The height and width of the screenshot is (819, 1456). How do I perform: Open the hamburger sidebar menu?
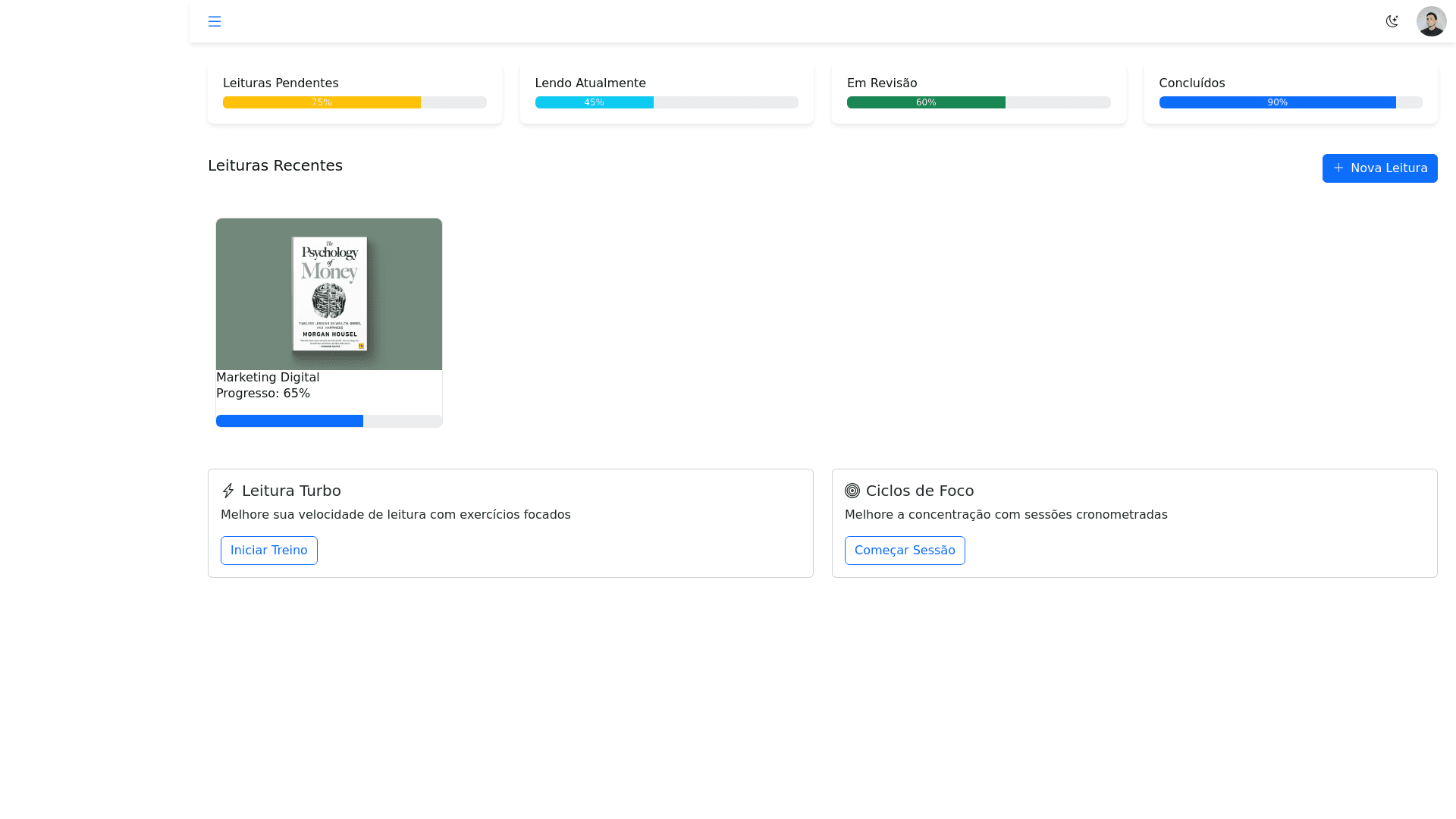pyautogui.click(x=215, y=21)
